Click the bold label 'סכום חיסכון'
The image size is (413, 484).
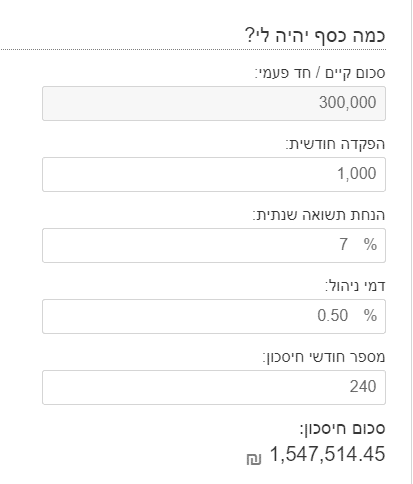point(343,429)
